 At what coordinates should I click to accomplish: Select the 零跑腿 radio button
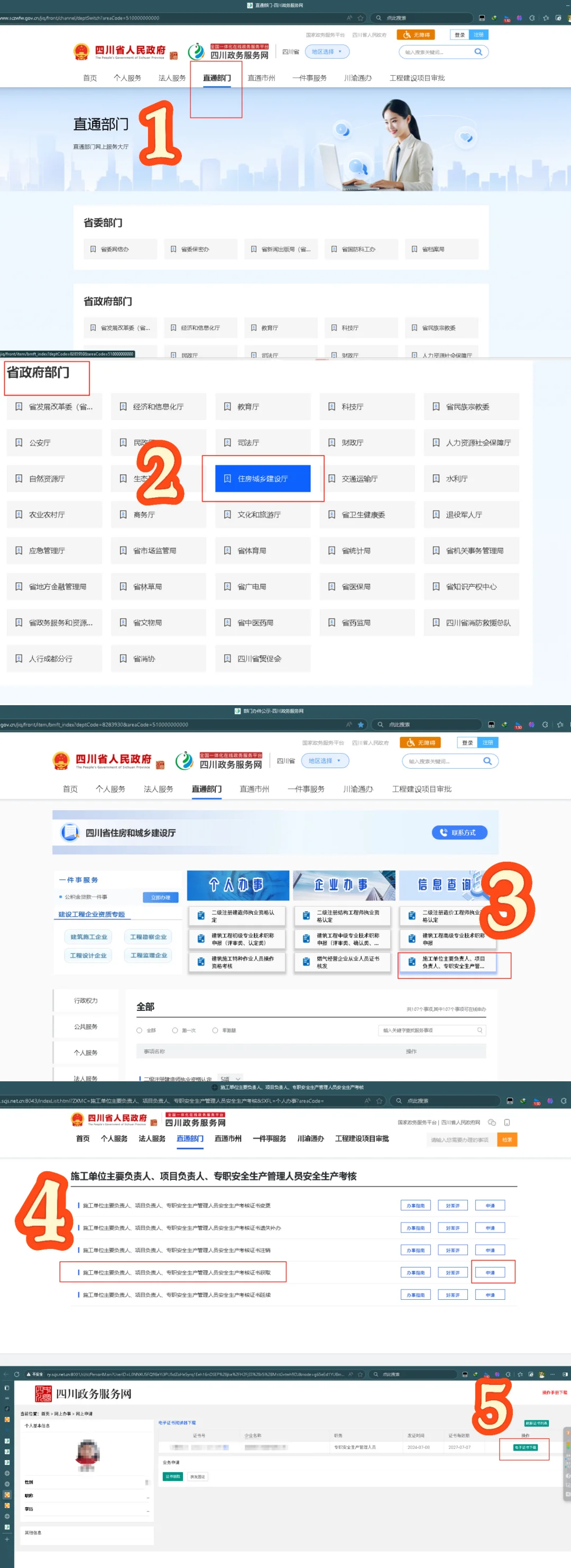click(x=215, y=1030)
